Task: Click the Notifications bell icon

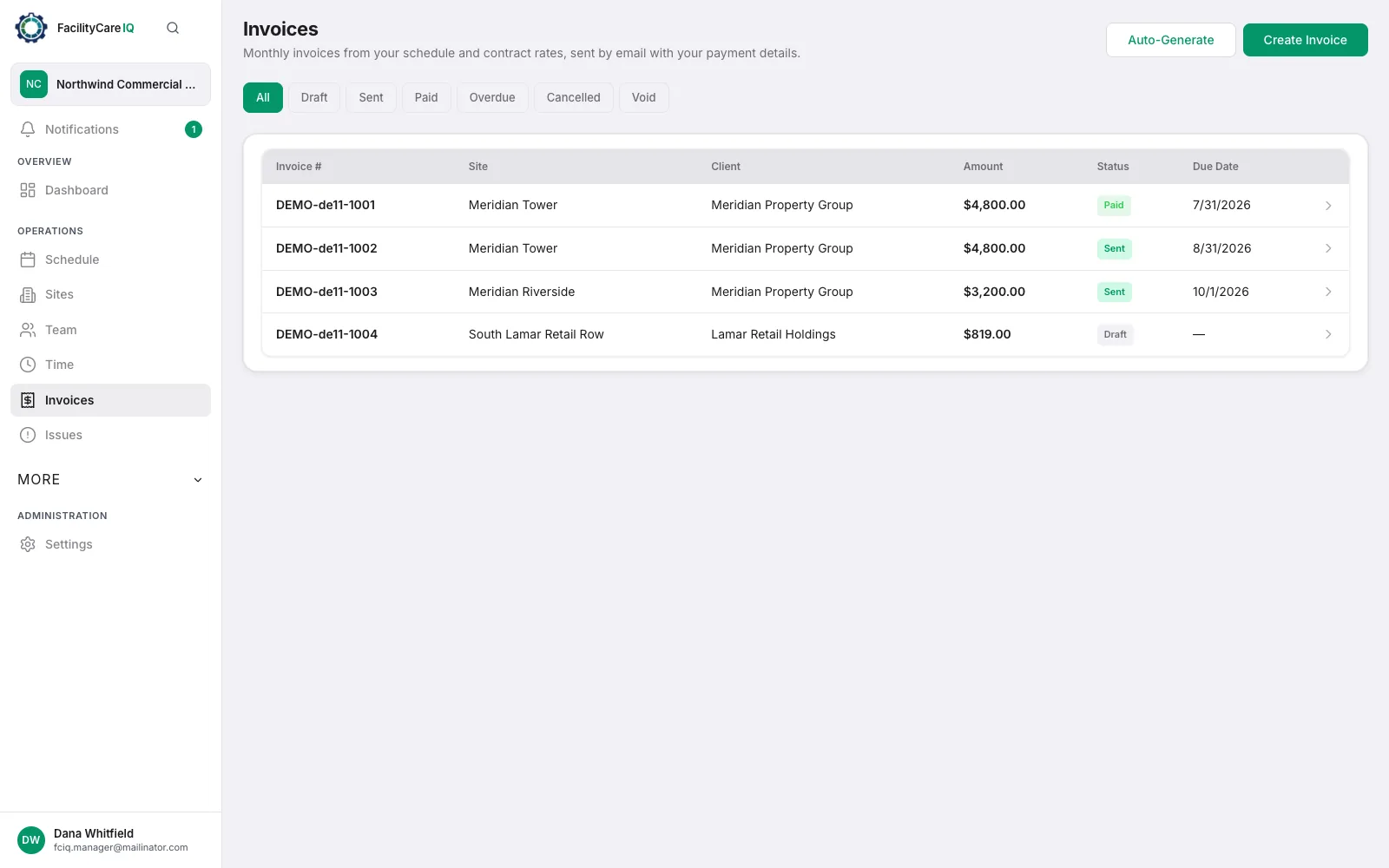Action: coord(28,129)
